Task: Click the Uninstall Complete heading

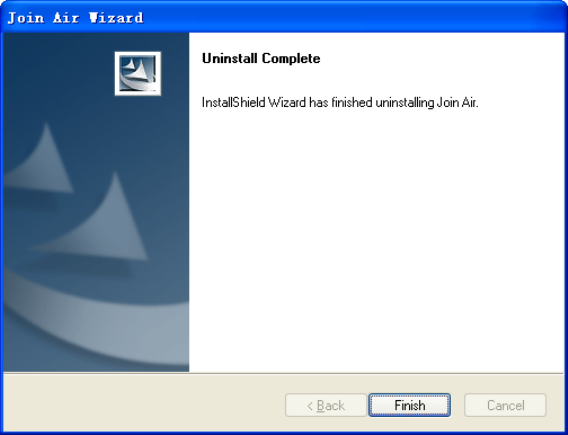Action: (261, 58)
